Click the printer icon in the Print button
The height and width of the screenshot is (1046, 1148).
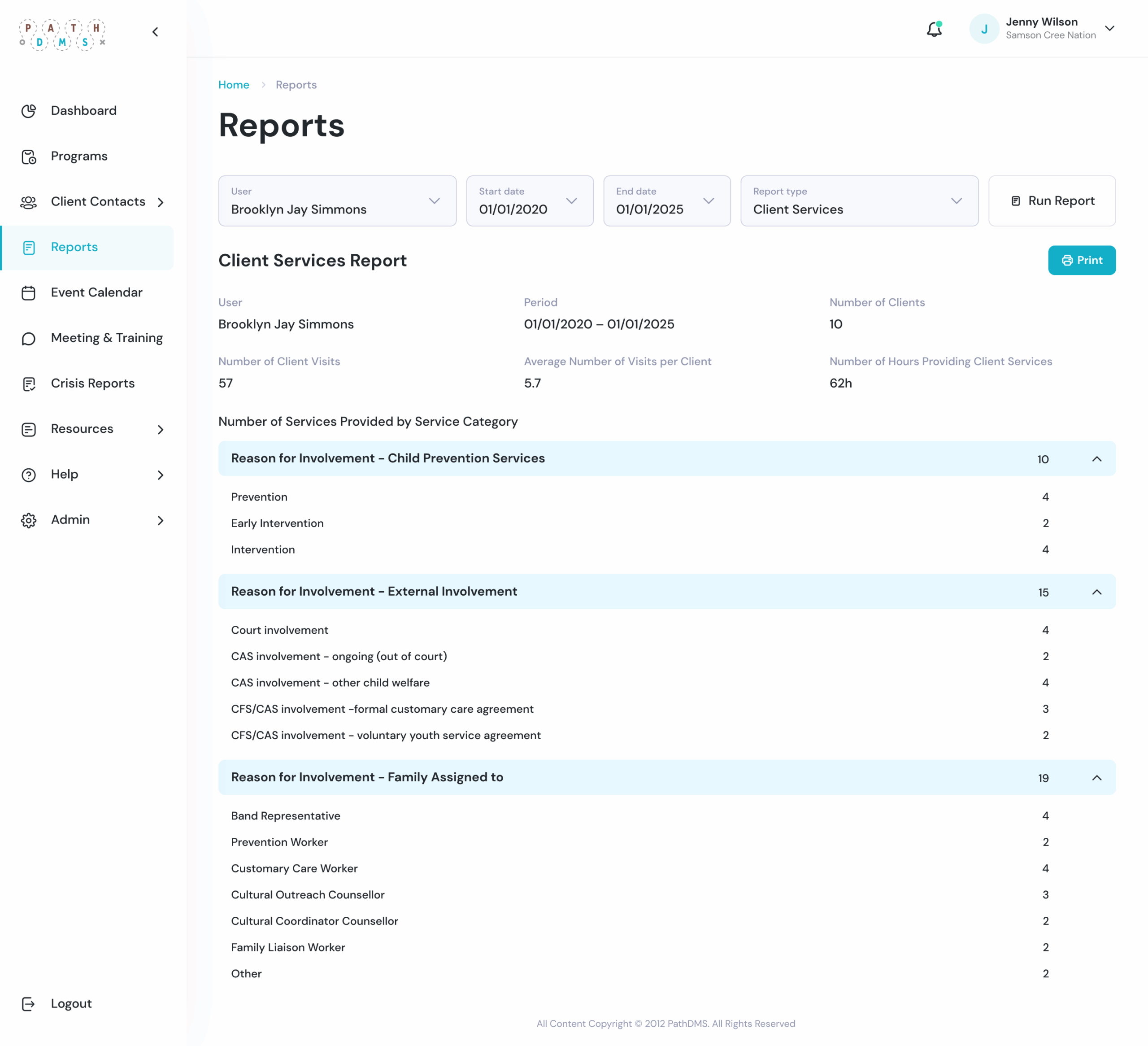click(x=1067, y=260)
